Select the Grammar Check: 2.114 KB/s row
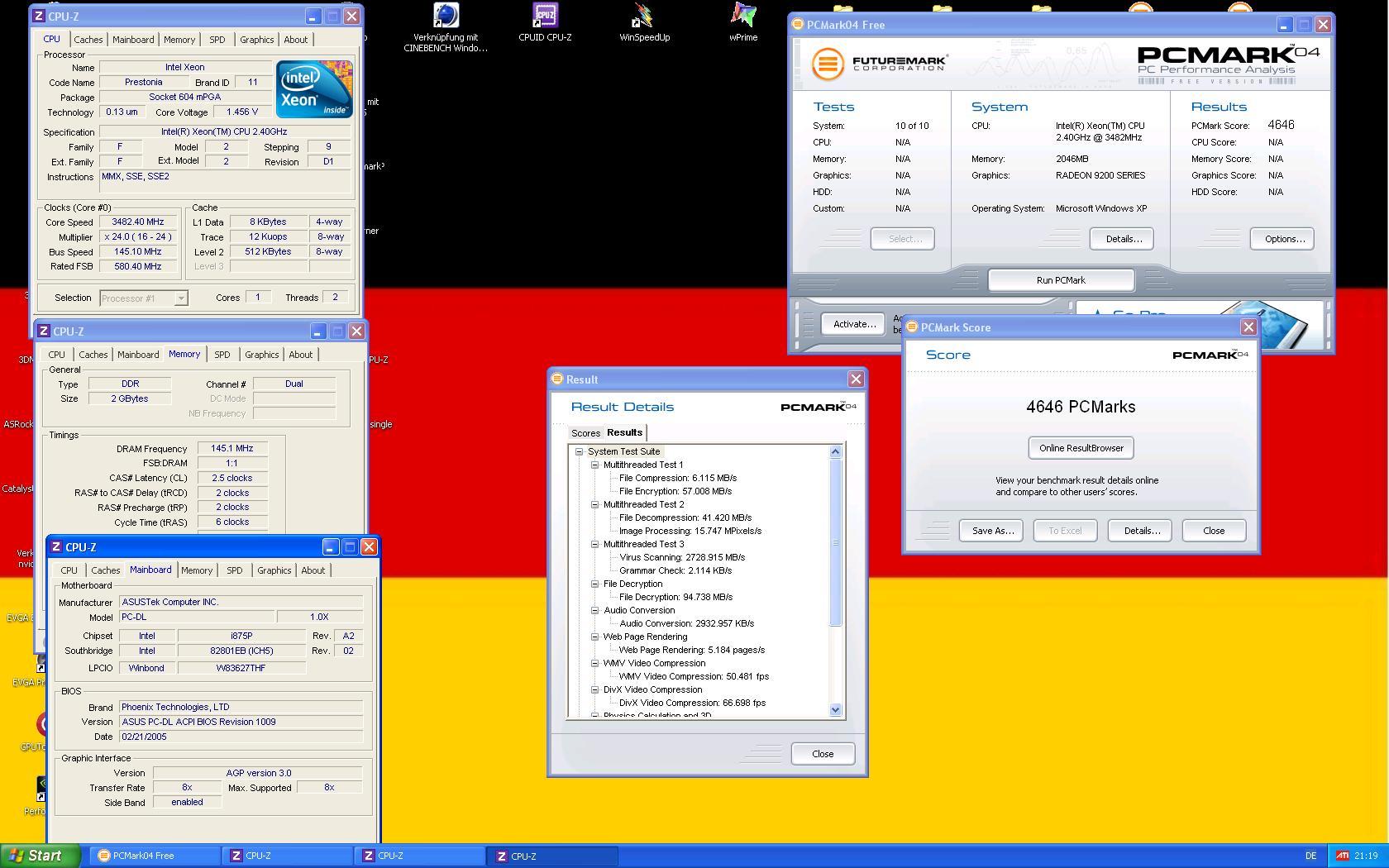This screenshot has width=1389, height=868. 675,570
